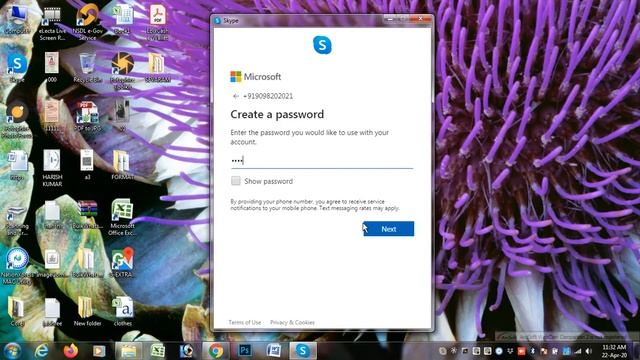Click the +919098202021 phone number text
640x360 pixels.
tap(268, 96)
